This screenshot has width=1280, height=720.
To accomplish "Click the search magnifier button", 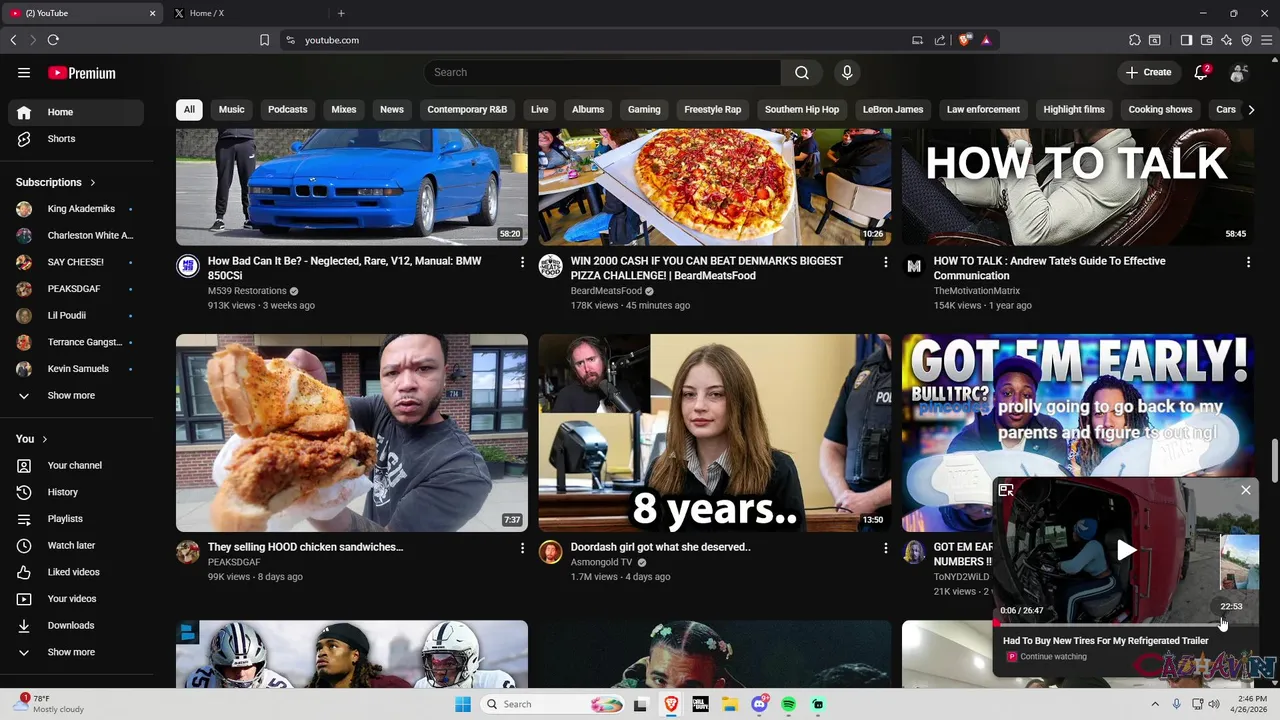I will (802, 72).
